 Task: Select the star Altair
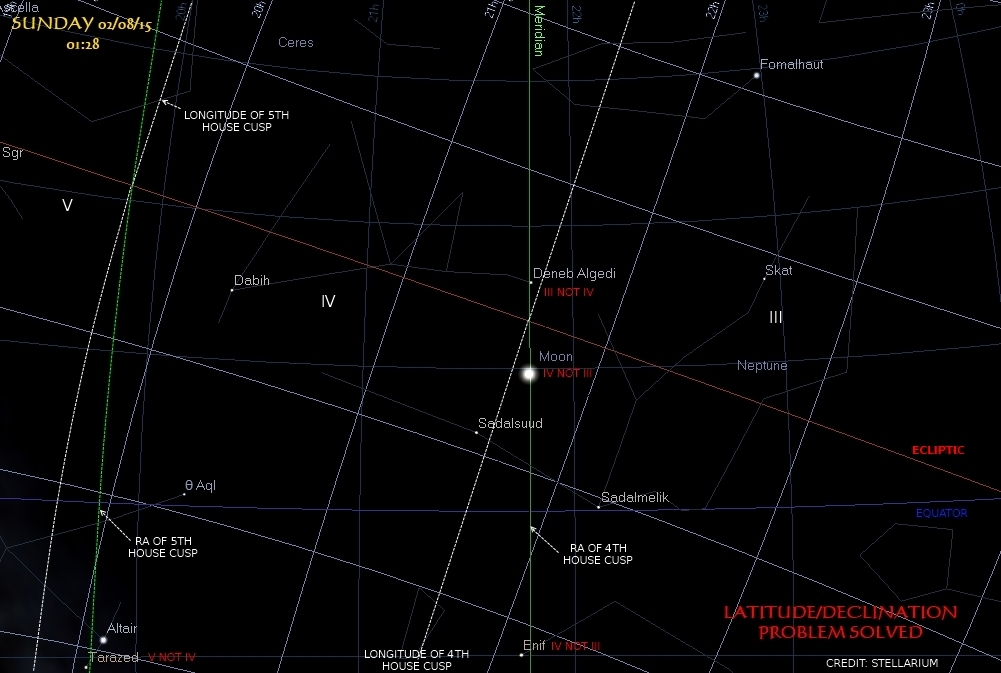click(x=103, y=640)
